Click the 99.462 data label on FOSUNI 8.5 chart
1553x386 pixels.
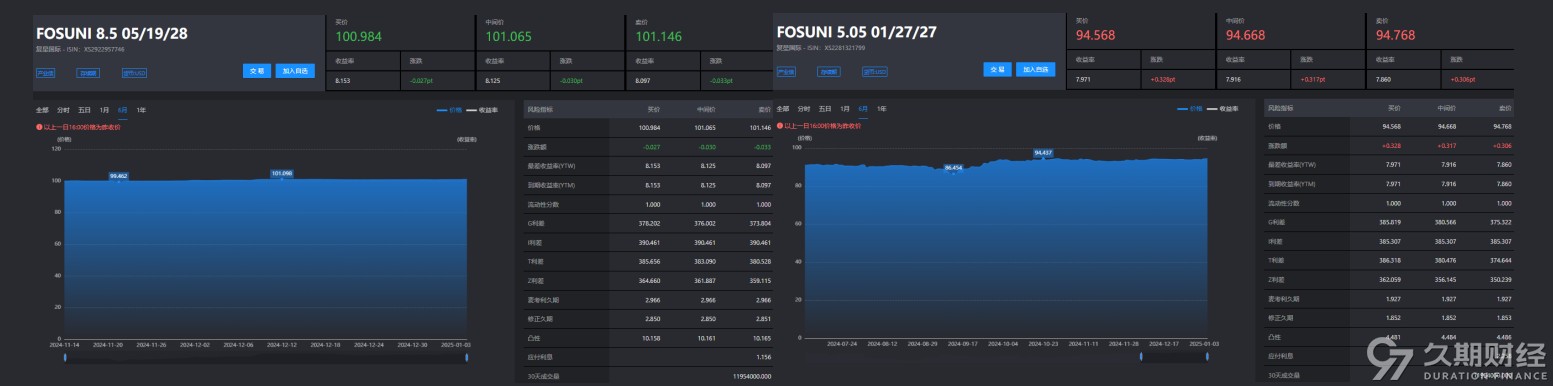119,175
